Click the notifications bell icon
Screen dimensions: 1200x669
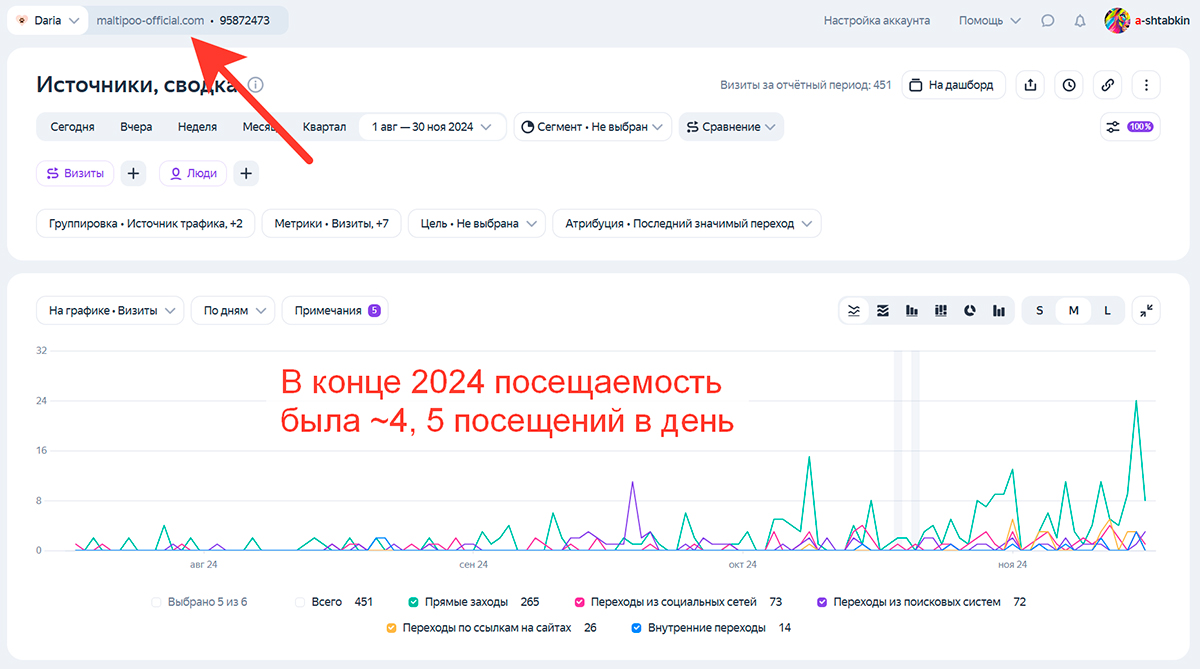tap(1079, 20)
